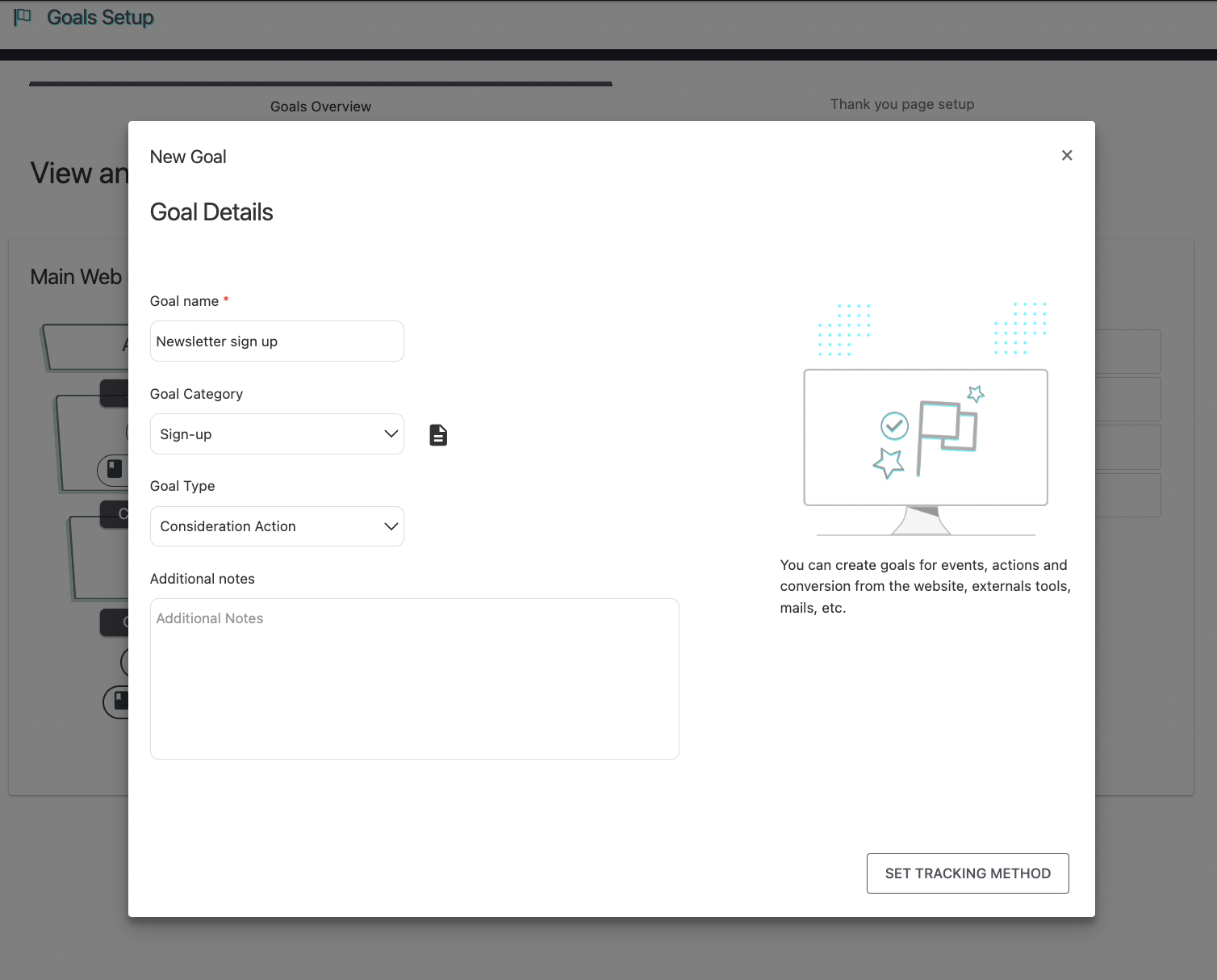Click the Goals Setup page title
The width and height of the screenshot is (1217, 980).
pos(100,17)
